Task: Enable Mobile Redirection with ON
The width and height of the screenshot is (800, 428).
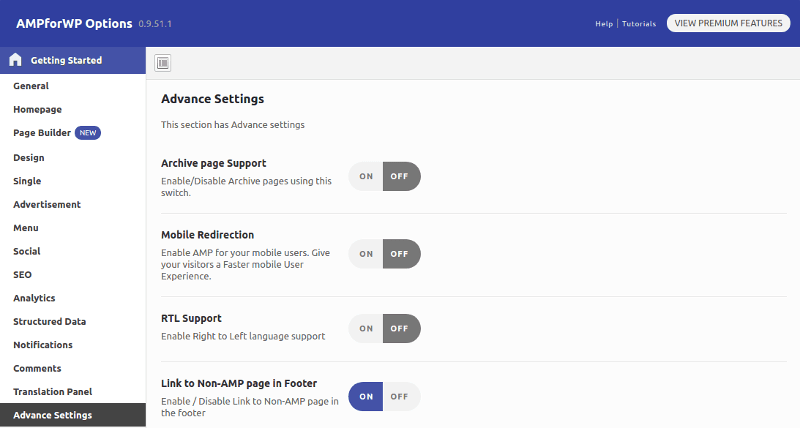Action: click(366, 254)
